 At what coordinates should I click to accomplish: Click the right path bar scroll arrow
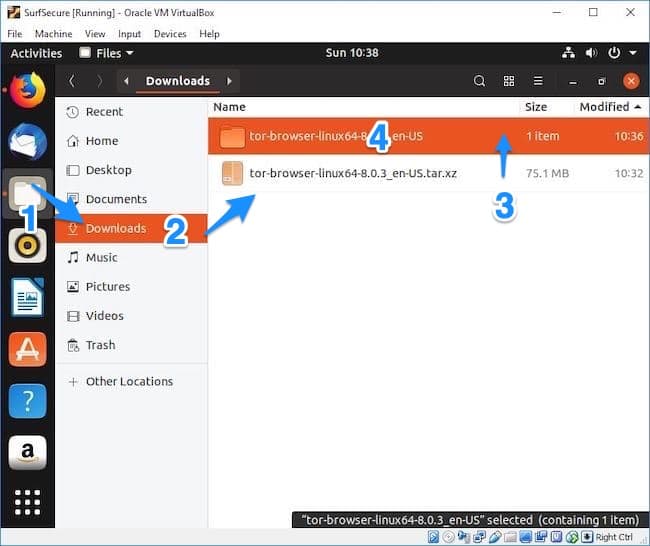229,81
